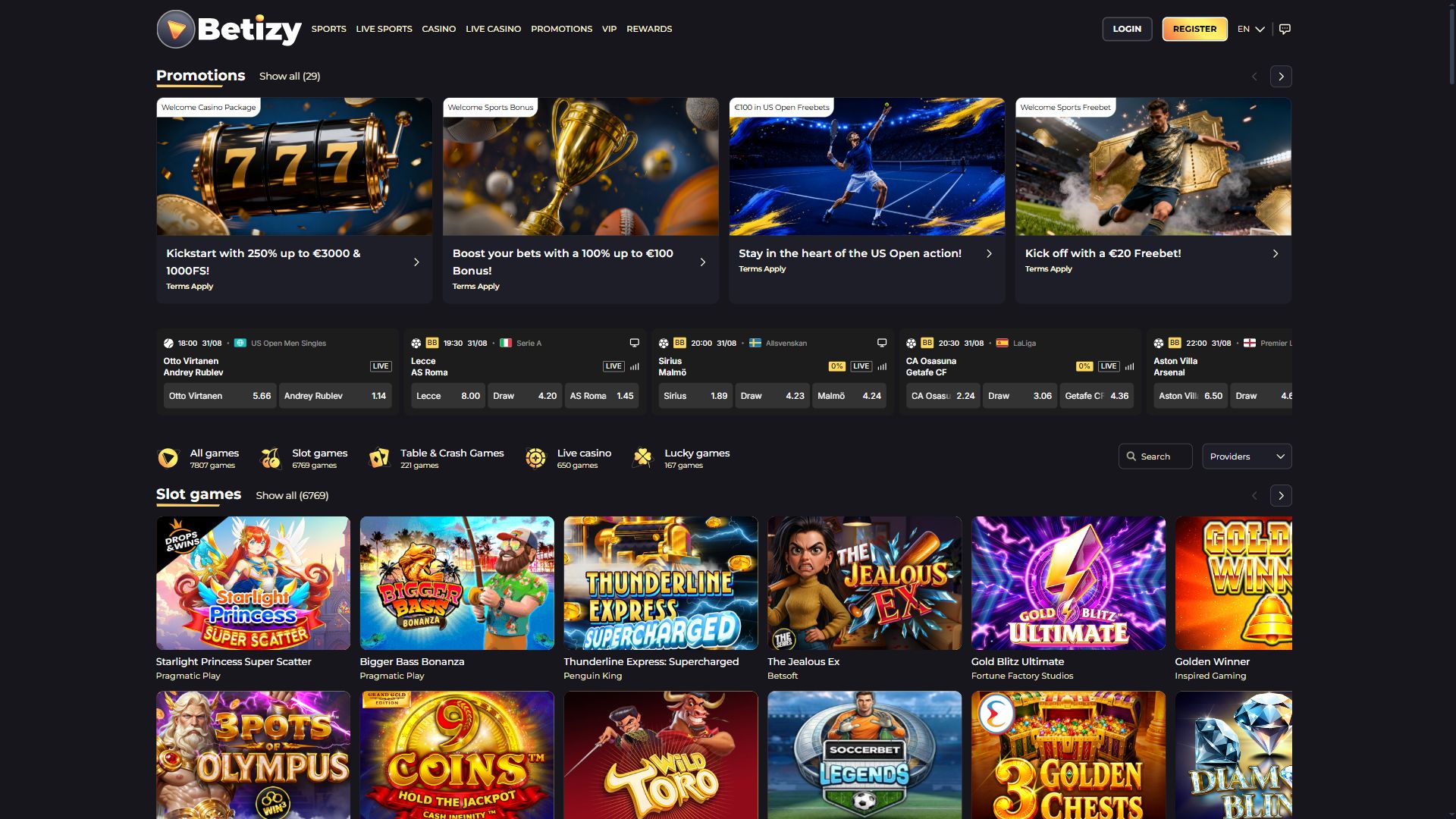Viewport: 1456px width, 819px height.
Task: Select Draw 3.06 for CA Osasuna match
Action: 1020,396
